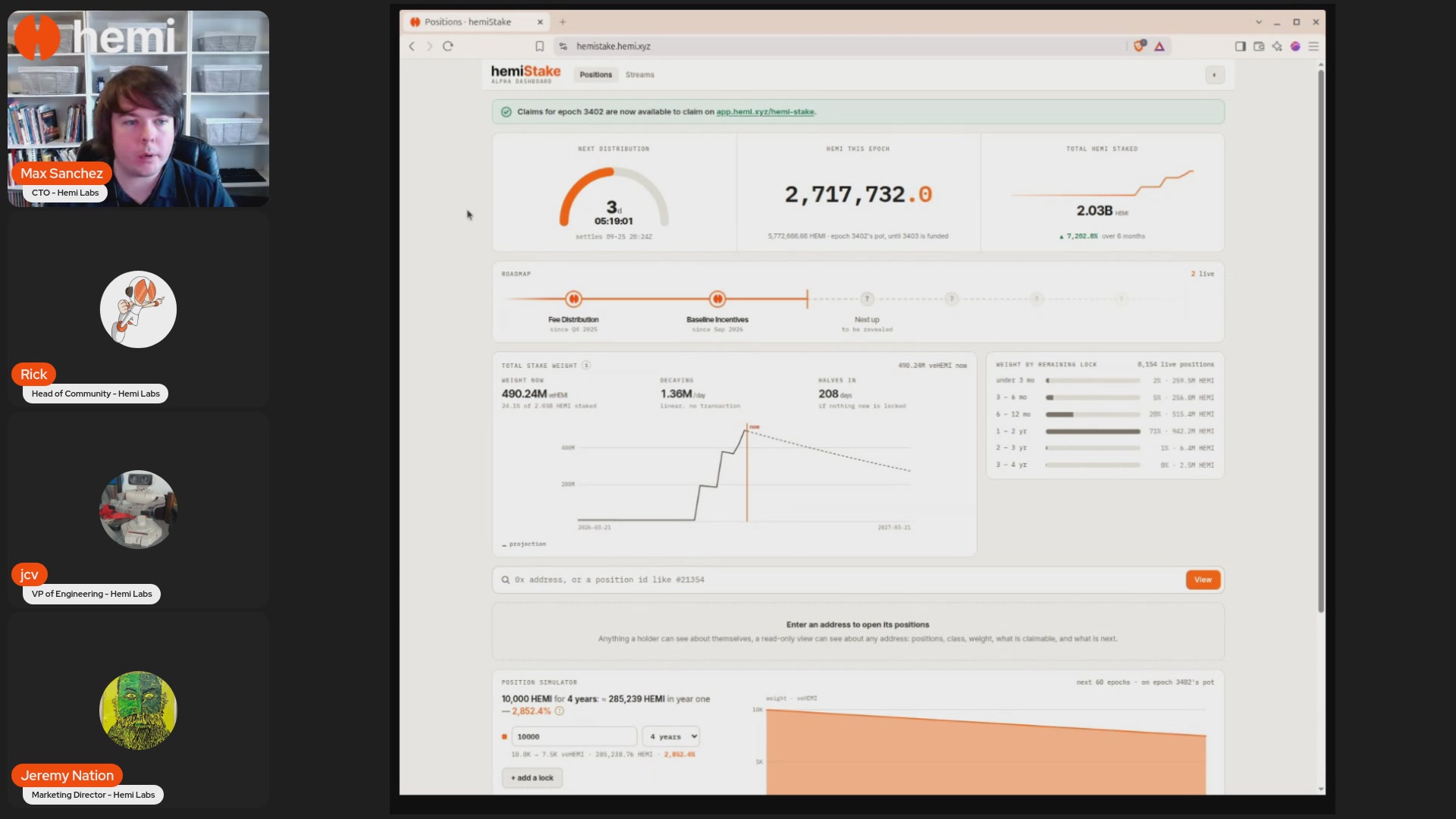The width and height of the screenshot is (1456, 819).
Task: Click the orange View button
Action: click(1203, 580)
